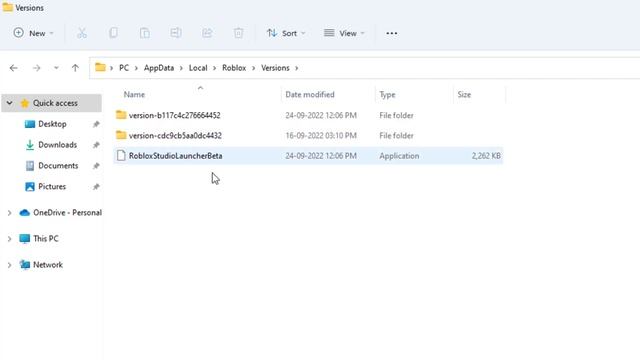This screenshot has width=640, height=360.
Task: Select OneDrive - Personal in sidebar
Action: point(67,213)
